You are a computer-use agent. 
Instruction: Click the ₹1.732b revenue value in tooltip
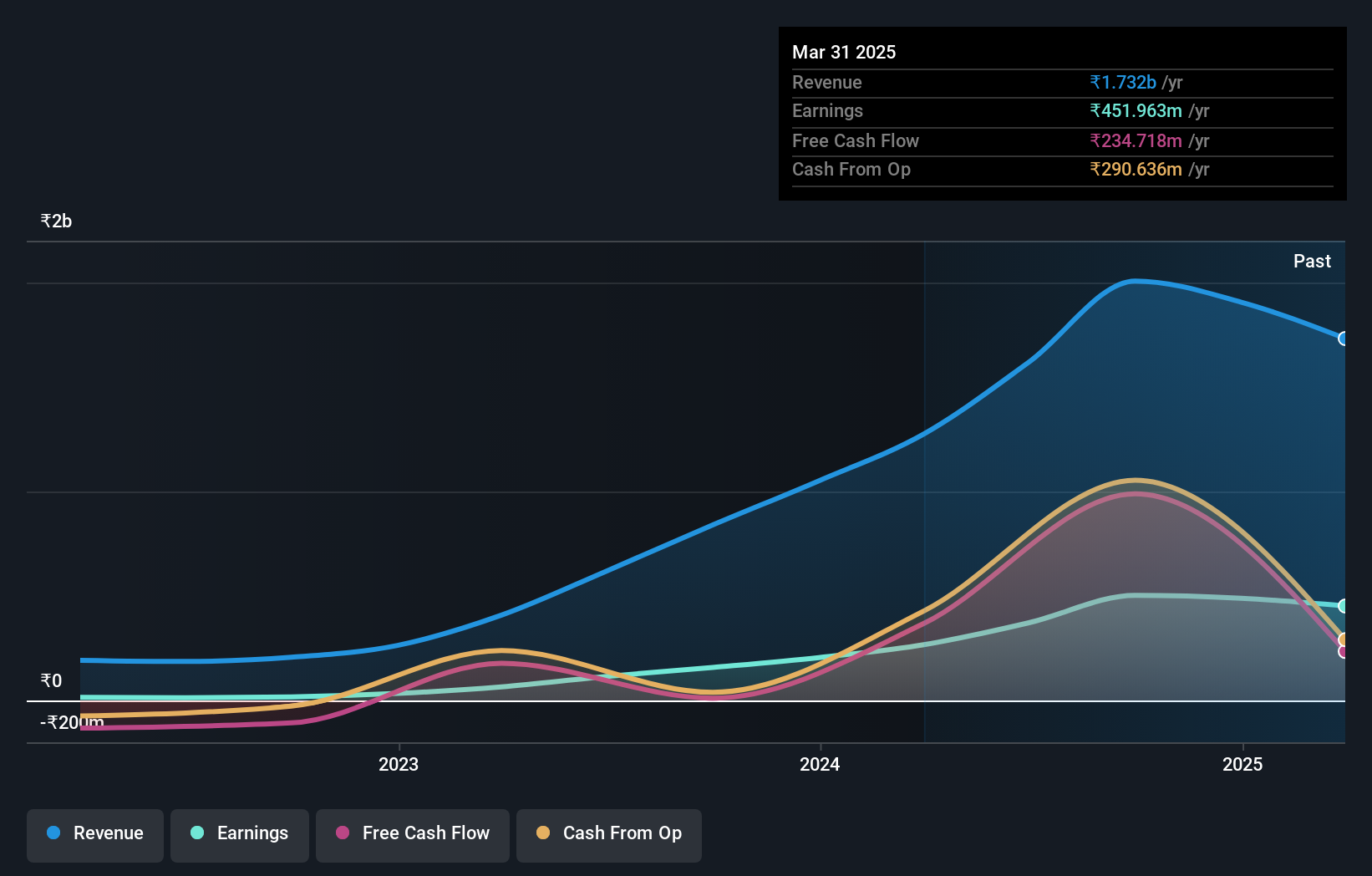1123,83
